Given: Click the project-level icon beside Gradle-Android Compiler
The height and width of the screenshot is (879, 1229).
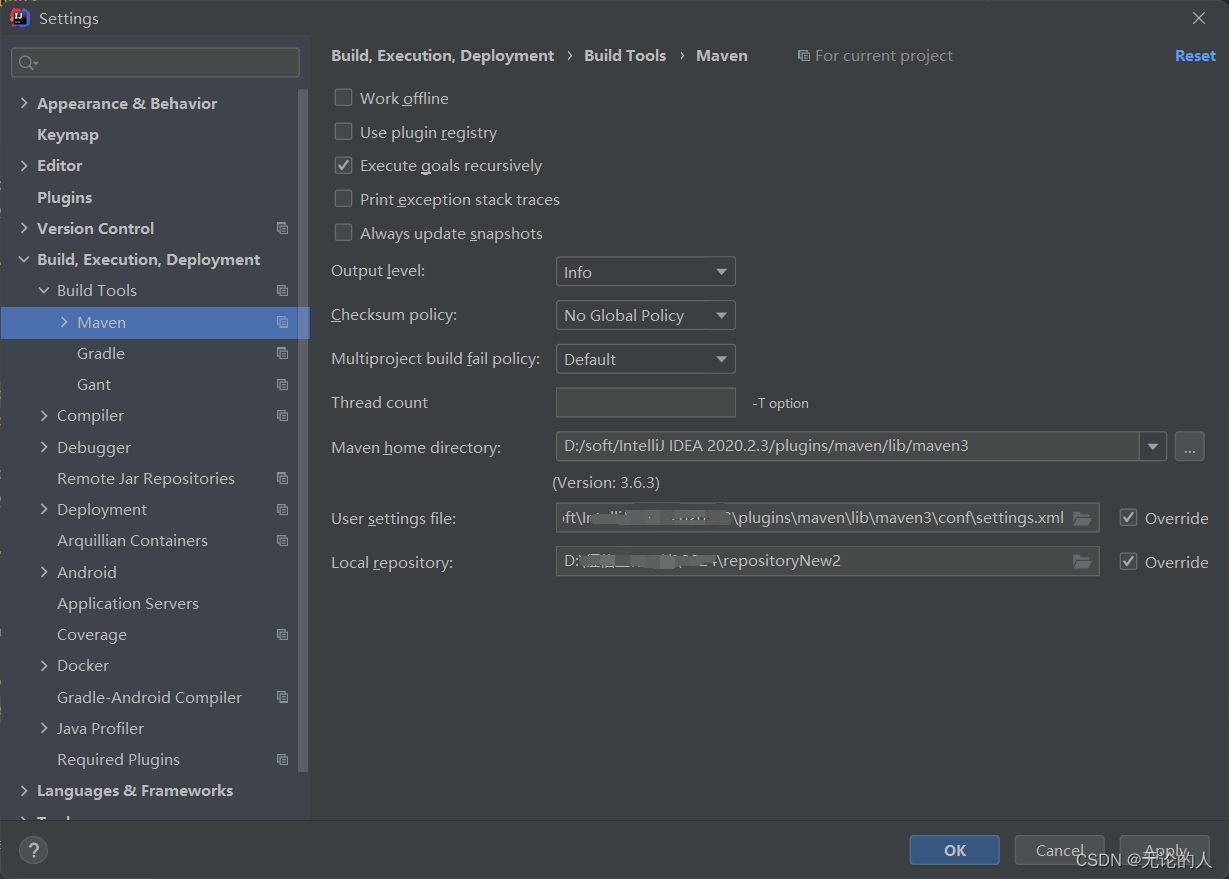Looking at the screenshot, I should tap(282, 697).
